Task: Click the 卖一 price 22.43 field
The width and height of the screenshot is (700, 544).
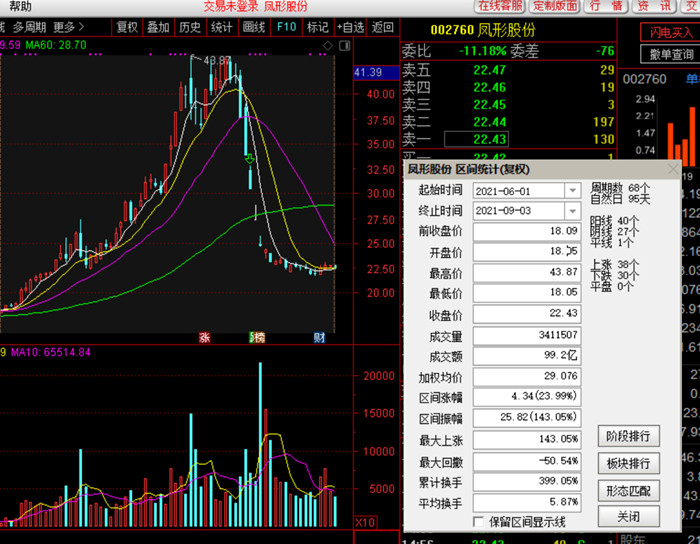Action: (476, 139)
